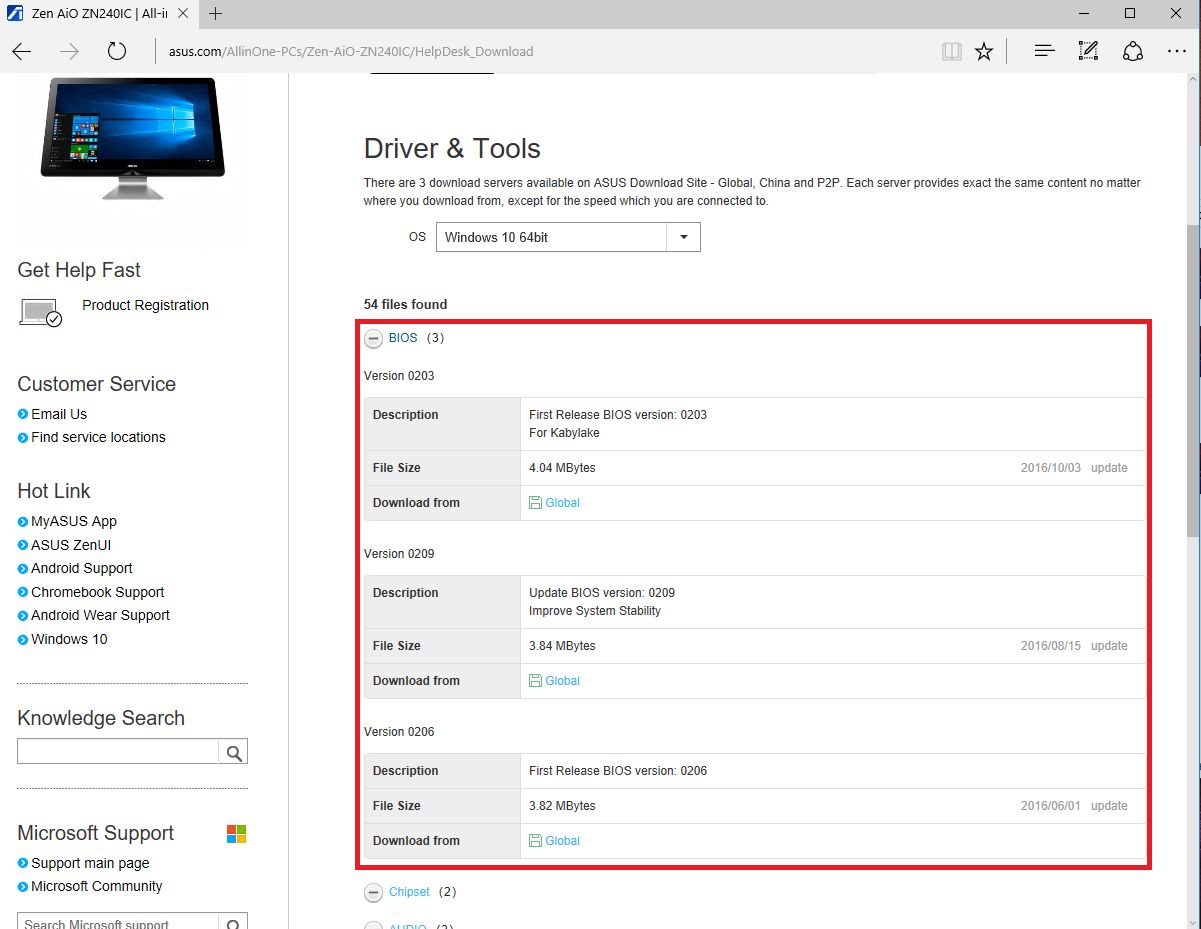
Task: Click the '2016/08/15' update date
Action: coord(1051,646)
